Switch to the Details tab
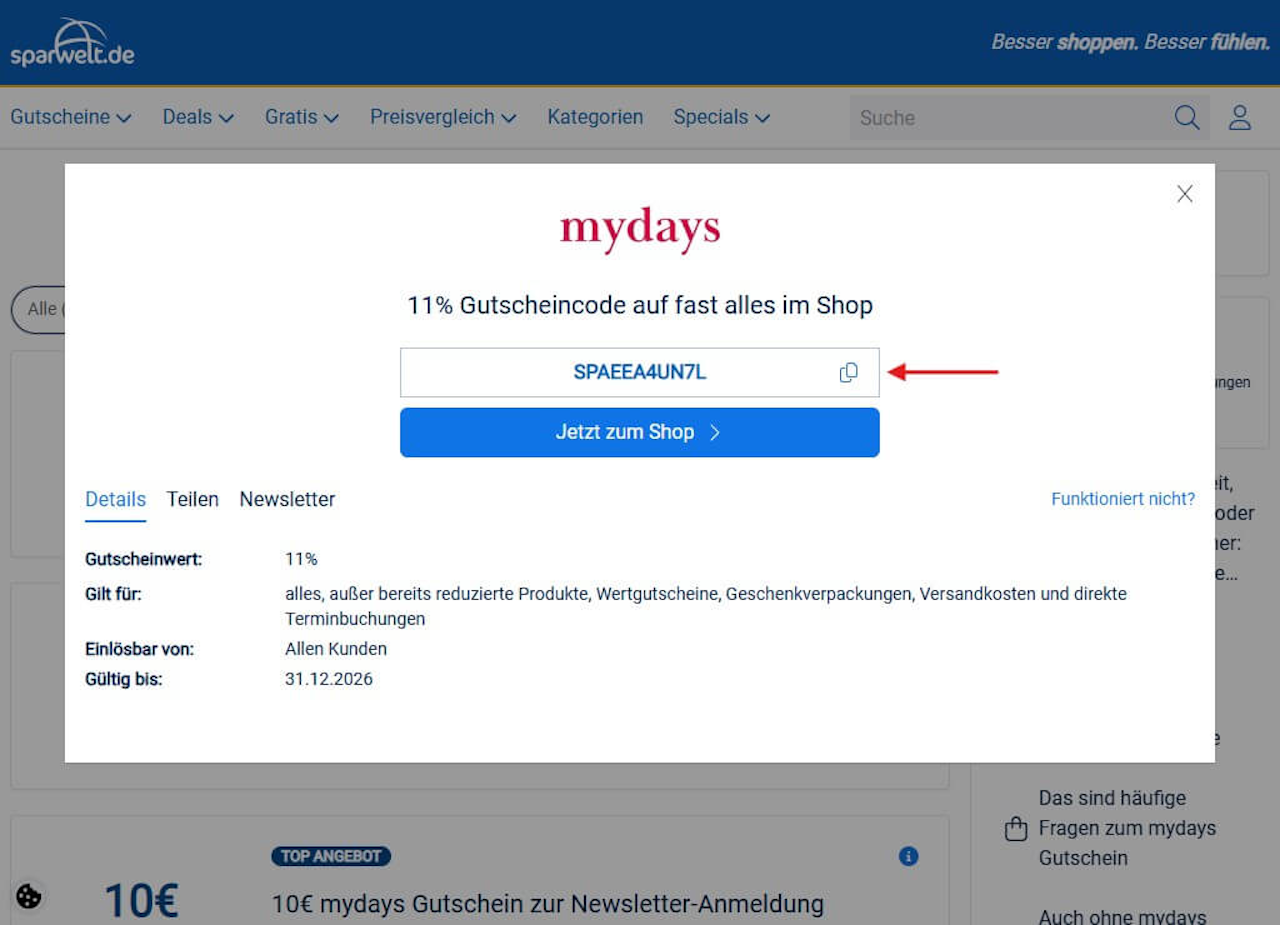The width and height of the screenshot is (1280, 925). point(115,499)
